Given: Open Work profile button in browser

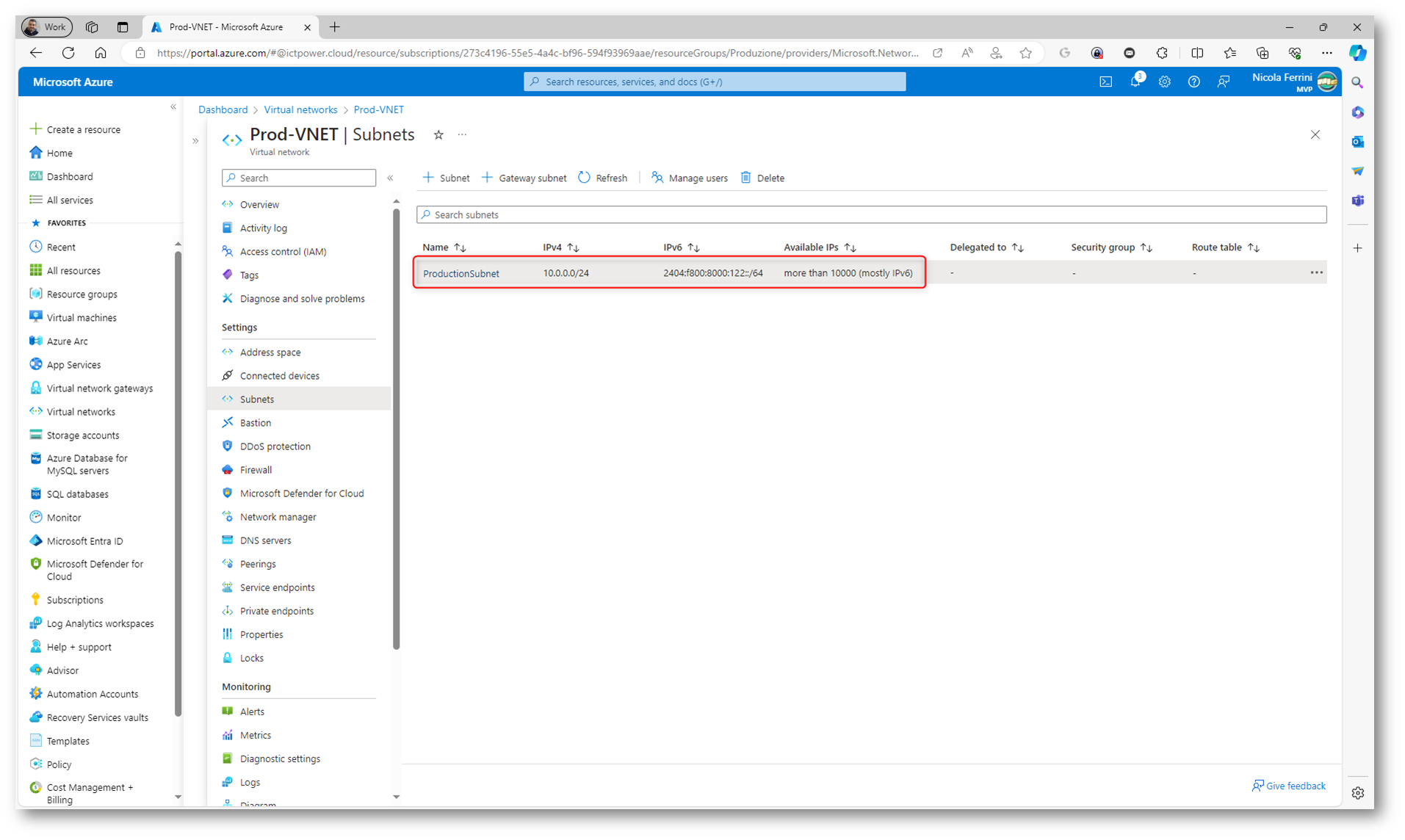Looking at the screenshot, I should point(46,27).
